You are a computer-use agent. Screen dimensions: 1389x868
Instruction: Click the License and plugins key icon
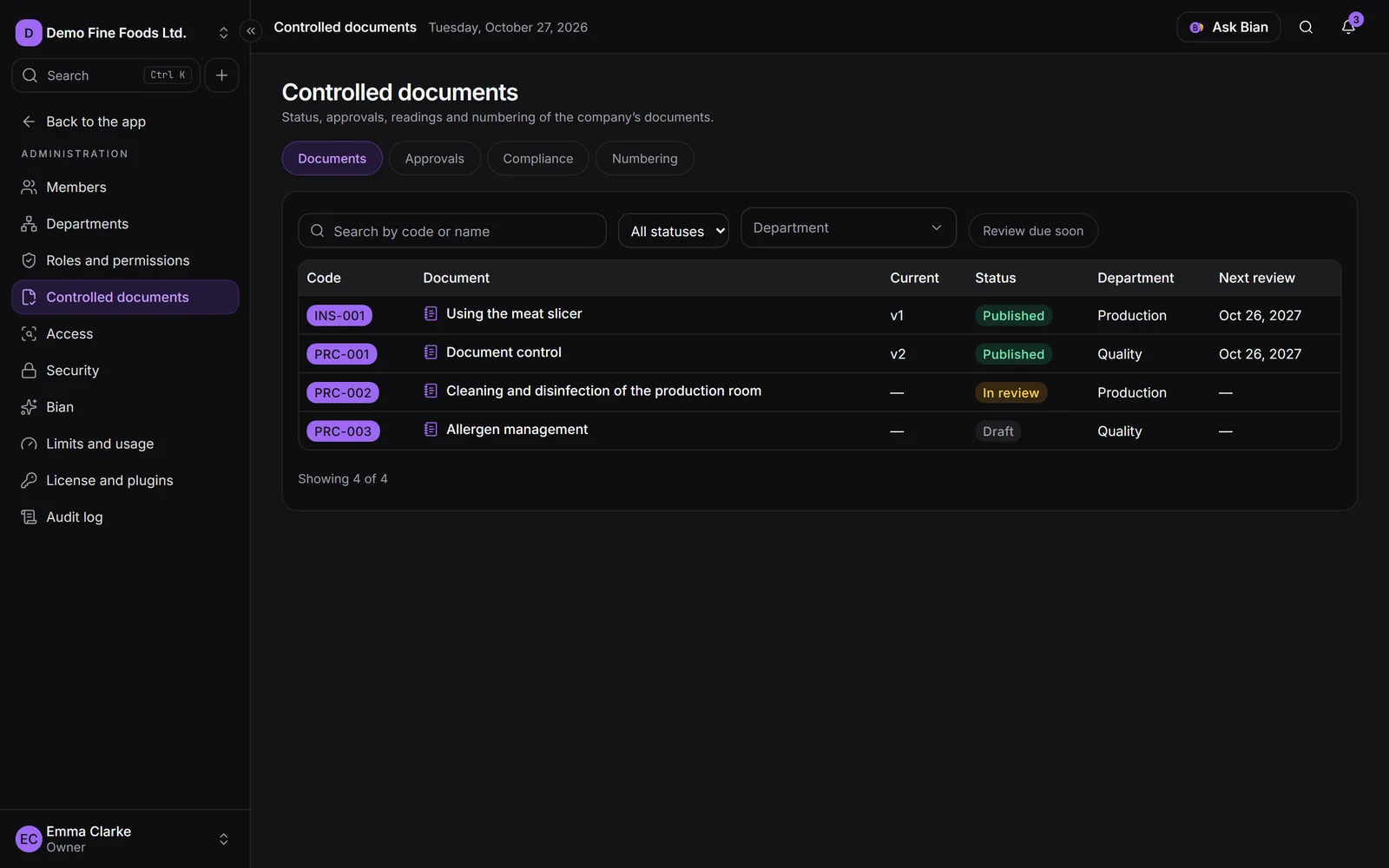coord(29,480)
